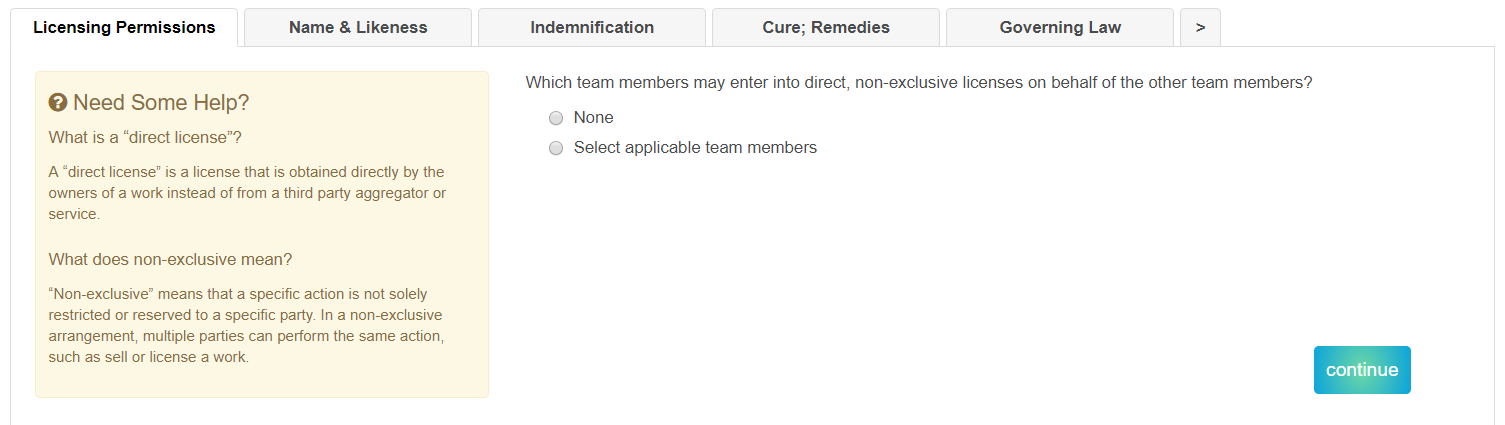Click the non-exclusive explanation paragraph
This screenshot has width=1505, height=425.
pos(247,325)
